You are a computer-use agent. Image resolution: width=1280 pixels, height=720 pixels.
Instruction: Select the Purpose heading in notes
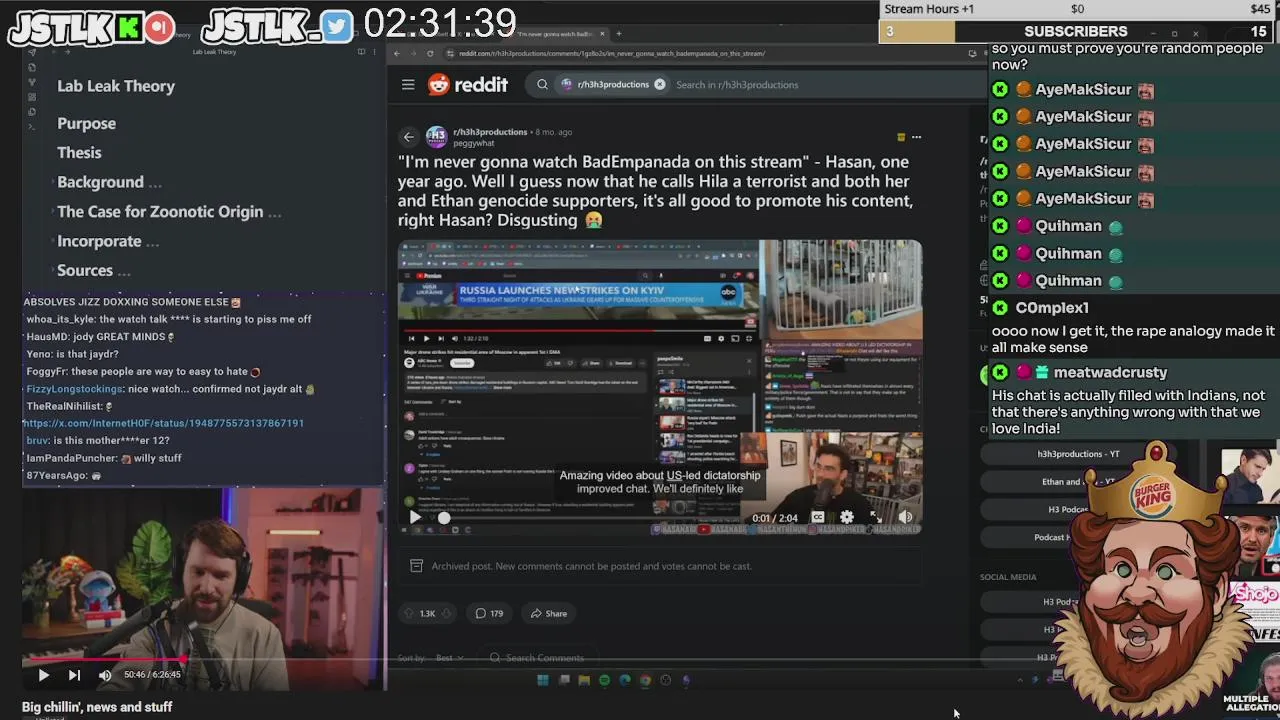click(86, 124)
